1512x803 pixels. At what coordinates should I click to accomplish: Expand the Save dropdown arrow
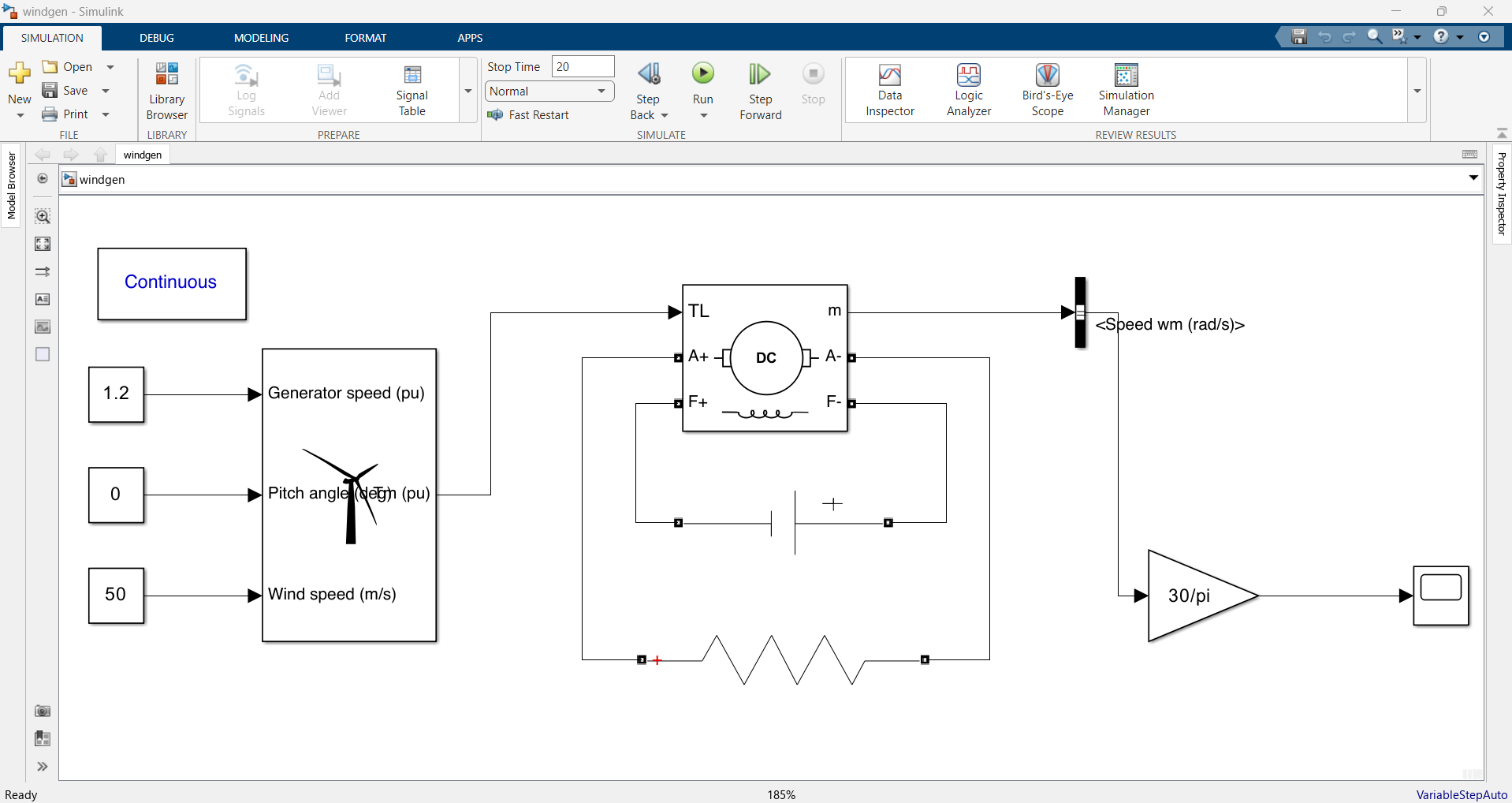(106, 91)
